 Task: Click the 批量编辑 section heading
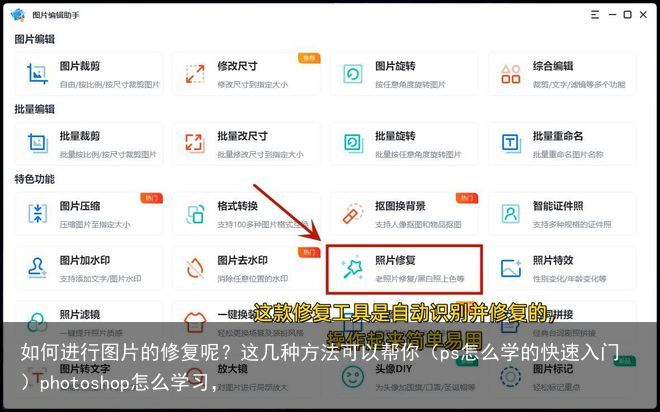tap(35, 109)
